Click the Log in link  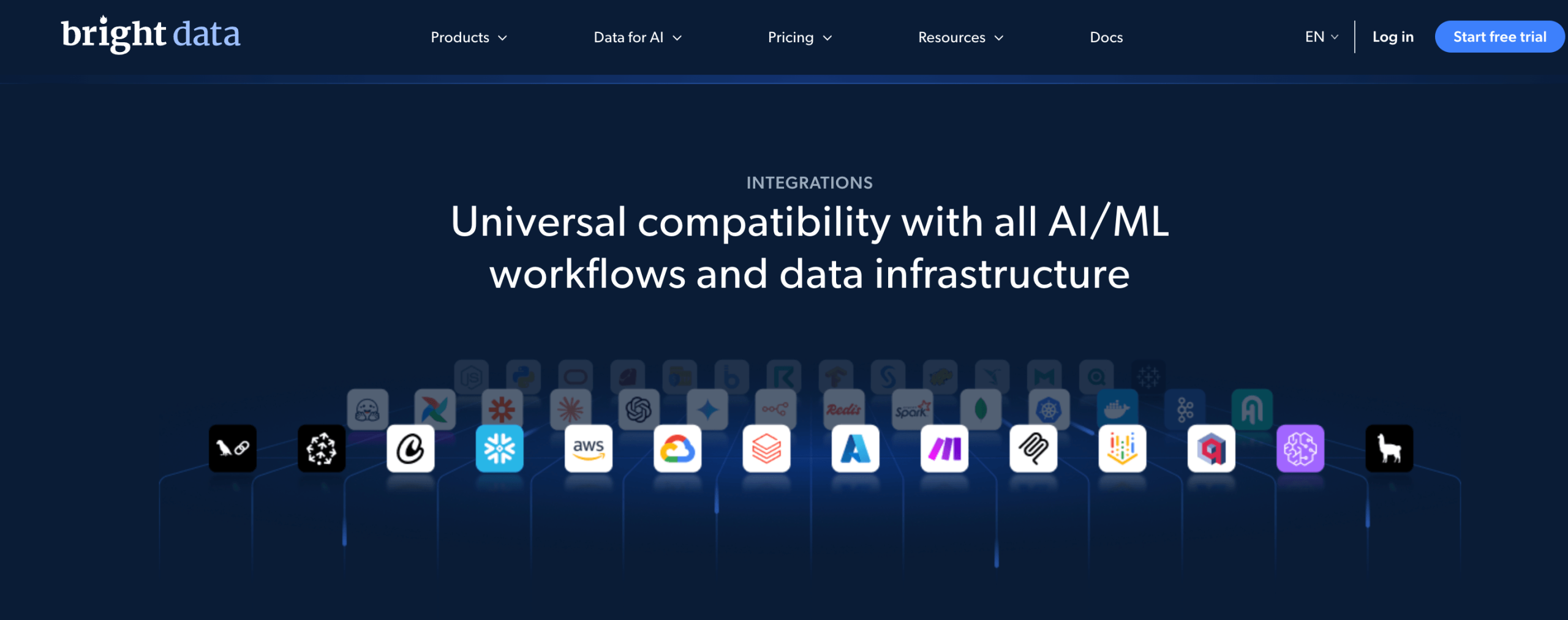coord(1393,37)
